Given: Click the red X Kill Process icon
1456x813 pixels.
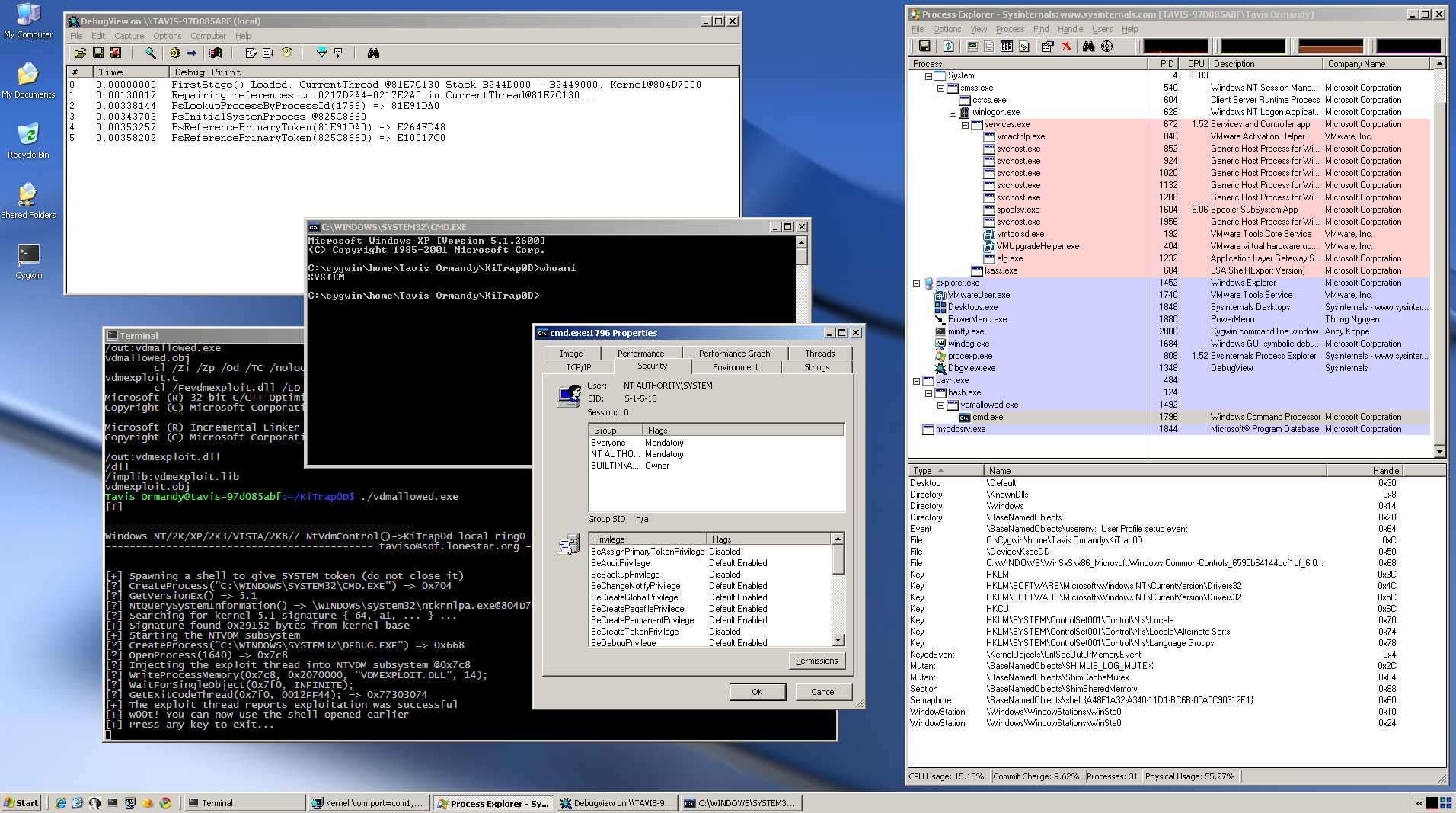Looking at the screenshot, I should (x=1066, y=46).
